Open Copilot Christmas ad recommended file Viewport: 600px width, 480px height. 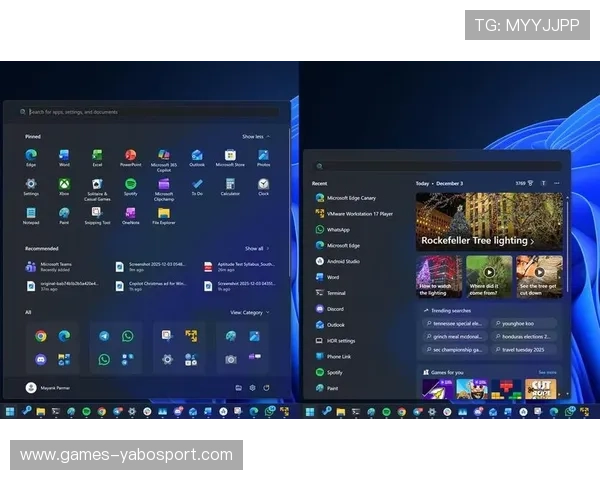(151, 286)
